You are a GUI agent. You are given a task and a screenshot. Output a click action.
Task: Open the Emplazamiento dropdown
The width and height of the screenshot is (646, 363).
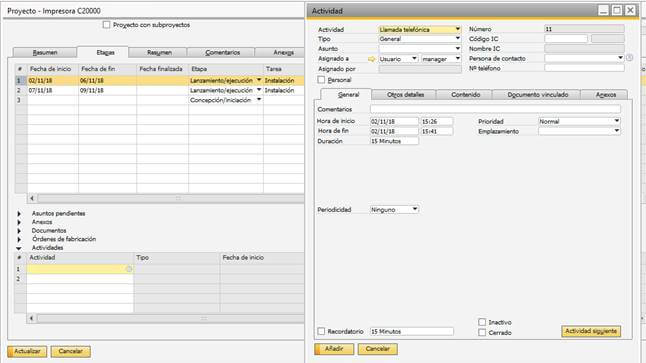[x=617, y=131]
